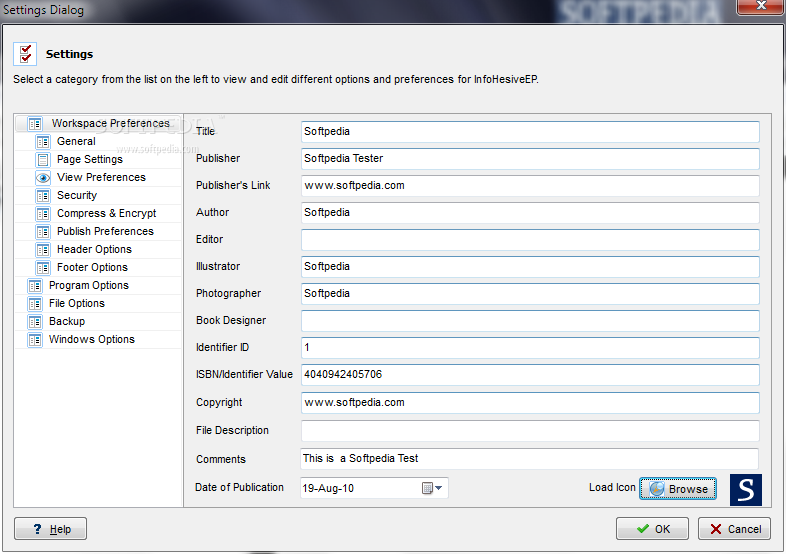Image resolution: width=786 pixels, height=554 pixels.
Task: Click the Comments field
Action: 529,459
